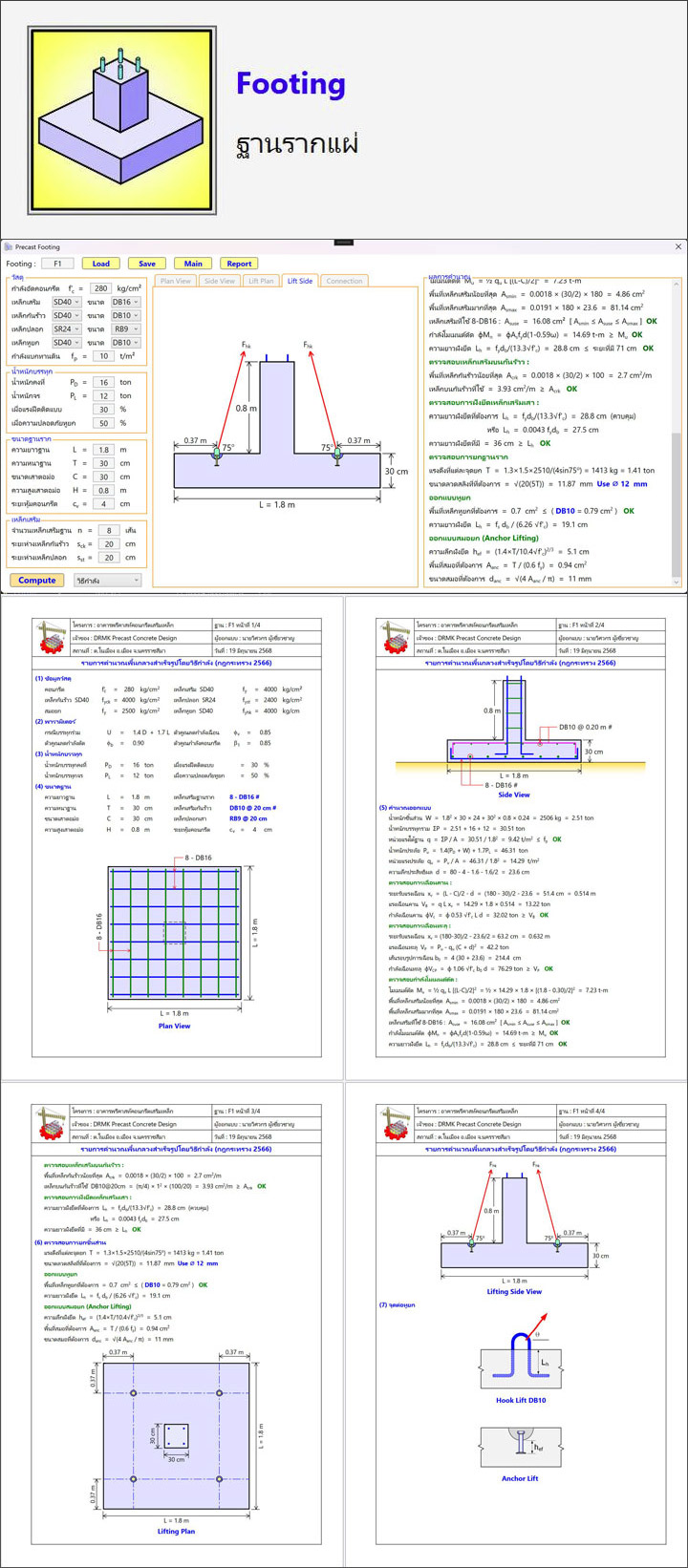
Task: Open the เหล็กกันร้าว grade SD40 dropdown
Action: 66,315
